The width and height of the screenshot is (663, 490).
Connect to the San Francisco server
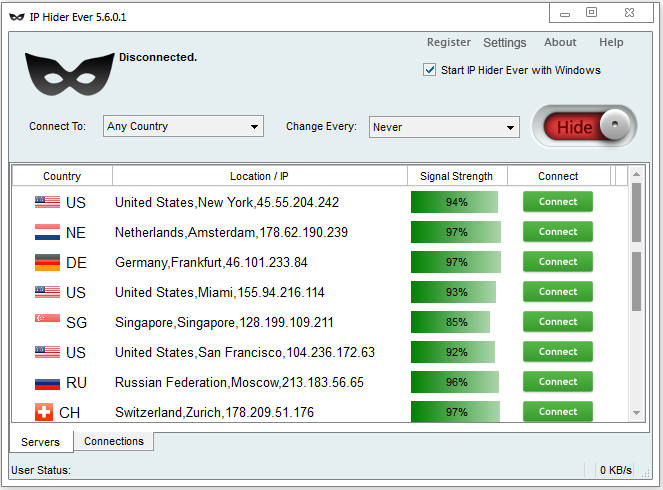pyautogui.click(x=558, y=352)
